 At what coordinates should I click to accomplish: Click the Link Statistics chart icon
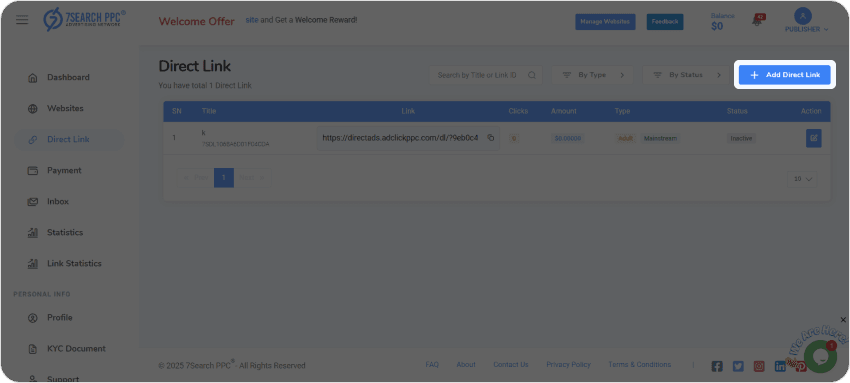coord(33,264)
